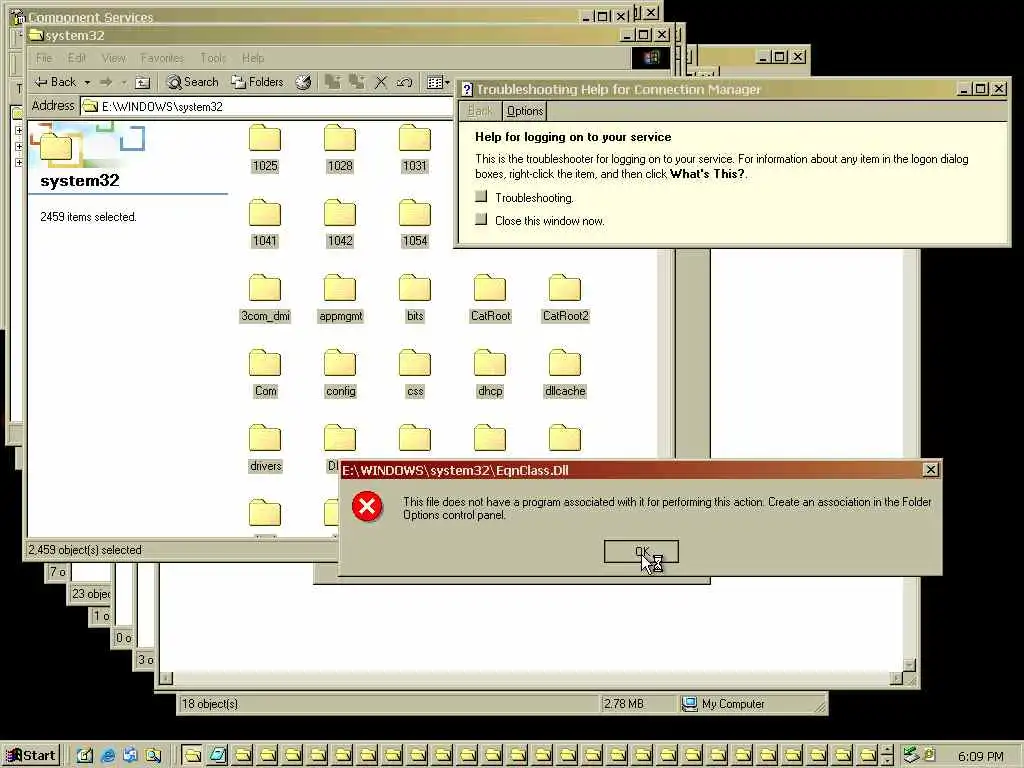Click the Up one level folder icon
This screenshot has height=768, width=1024.
(142, 82)
